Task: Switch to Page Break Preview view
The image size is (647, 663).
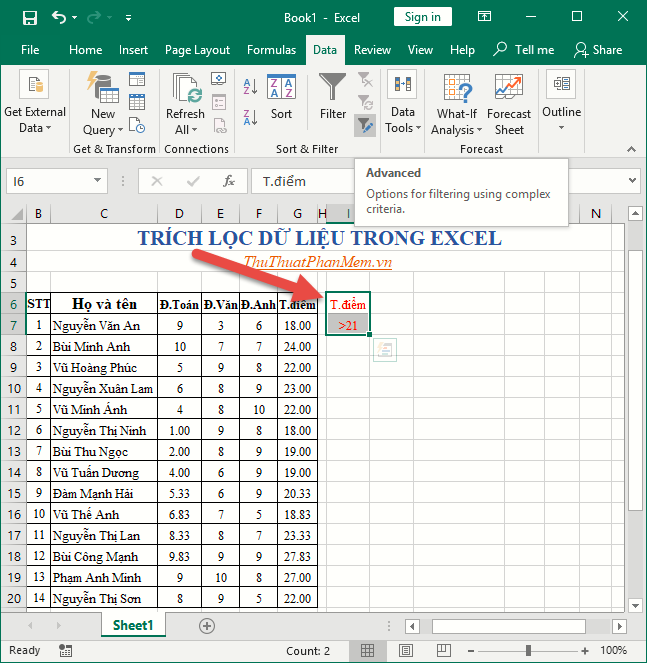Action: click(444, 650)
